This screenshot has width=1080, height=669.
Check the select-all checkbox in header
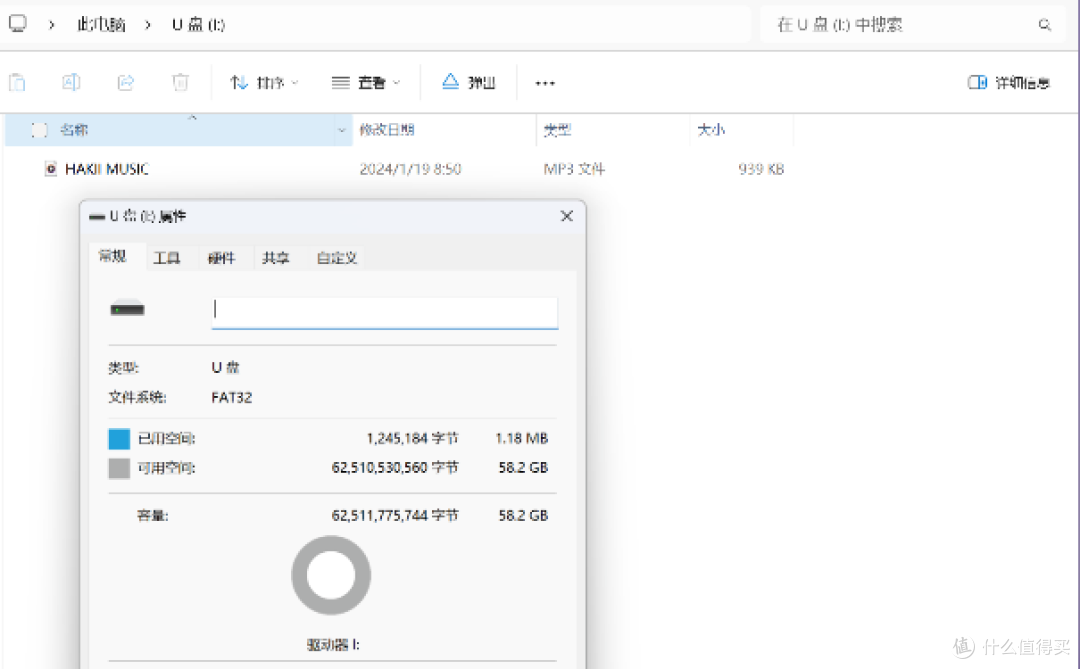point(39,130)
